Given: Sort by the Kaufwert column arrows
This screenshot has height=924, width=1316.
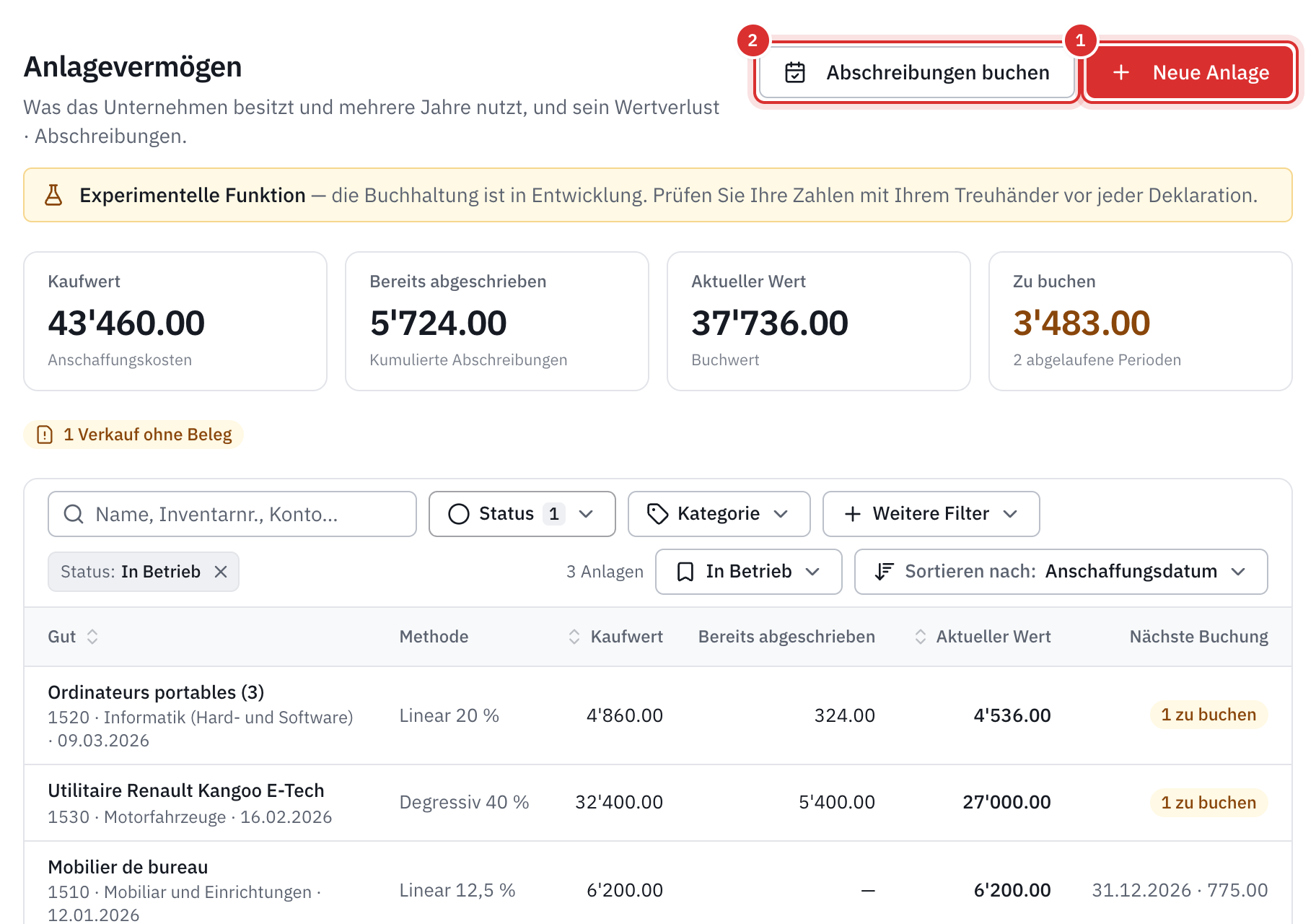Looking at the screenshot, I should [x=574, y=637].
